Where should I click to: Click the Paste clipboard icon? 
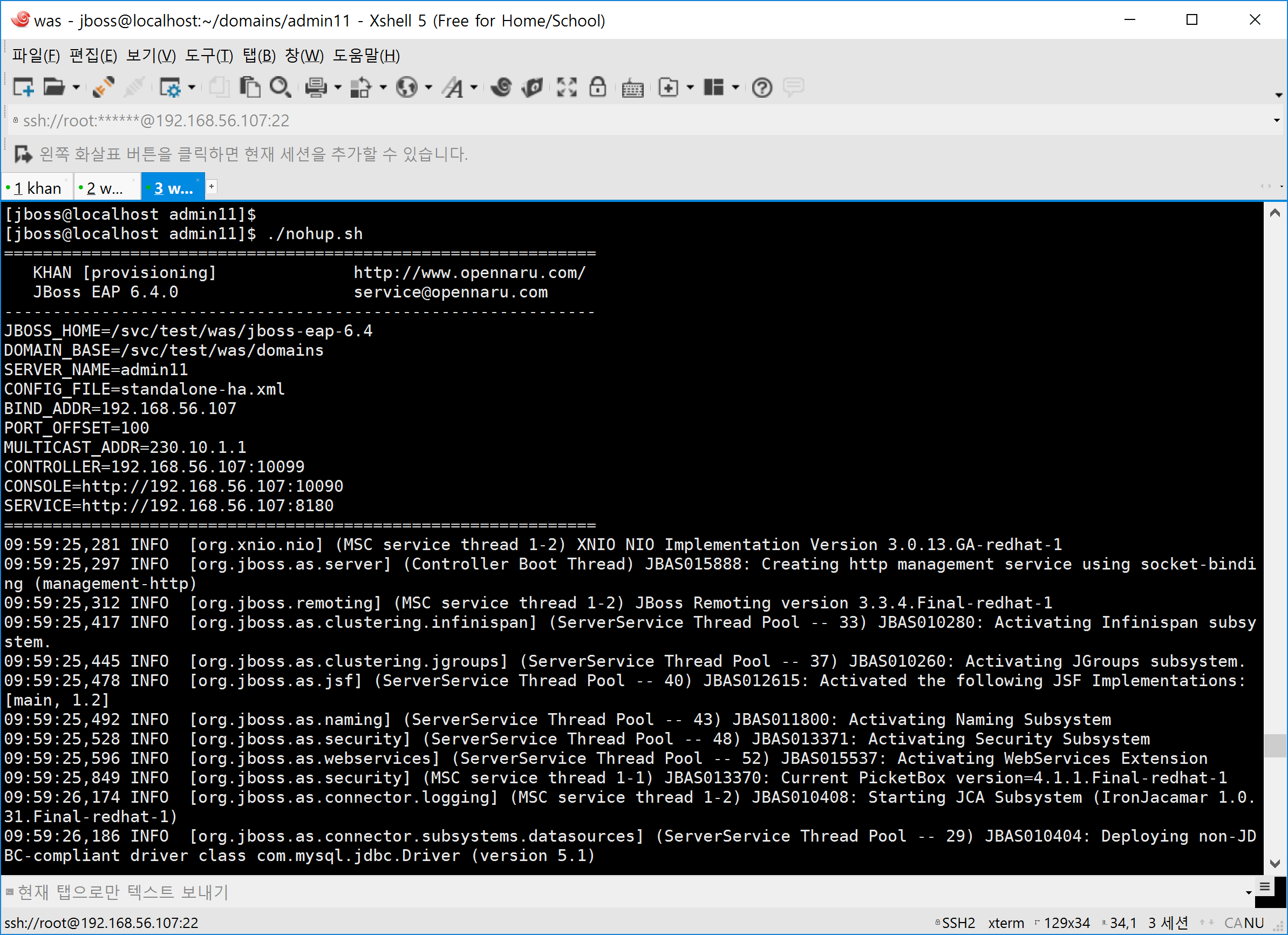tap(250, 87)
